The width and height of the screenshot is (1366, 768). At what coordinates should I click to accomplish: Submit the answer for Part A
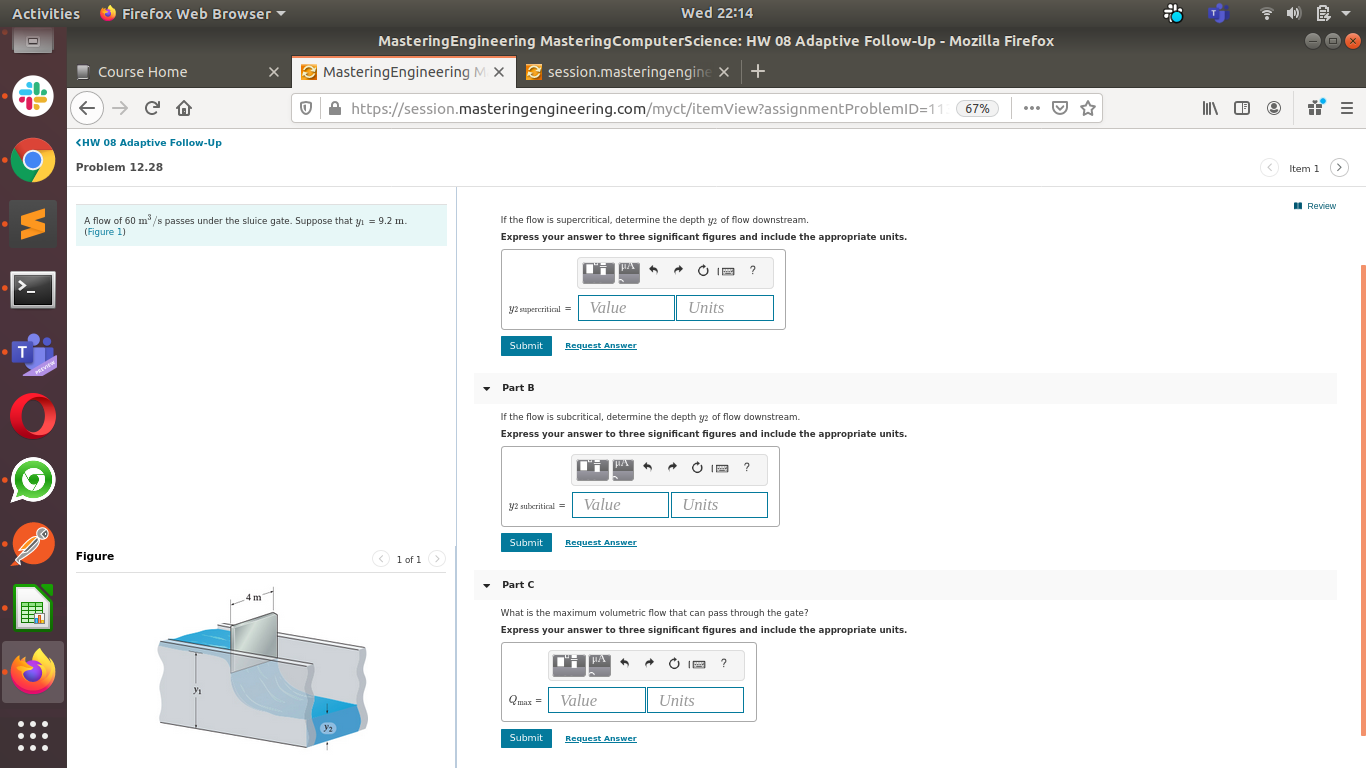click(x=526, y=345)
